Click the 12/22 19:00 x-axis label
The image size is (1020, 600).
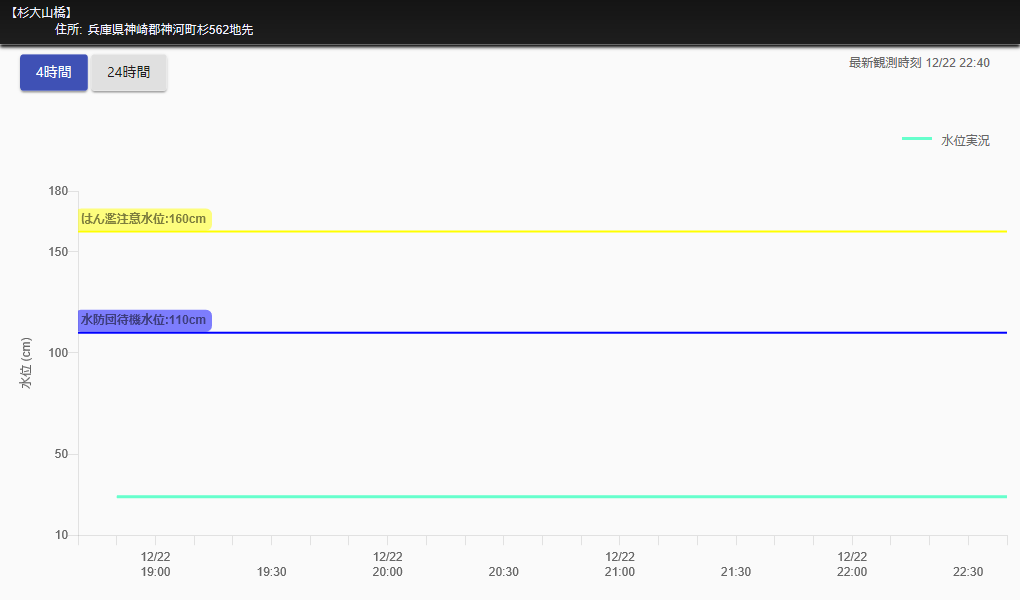[155, 564]
